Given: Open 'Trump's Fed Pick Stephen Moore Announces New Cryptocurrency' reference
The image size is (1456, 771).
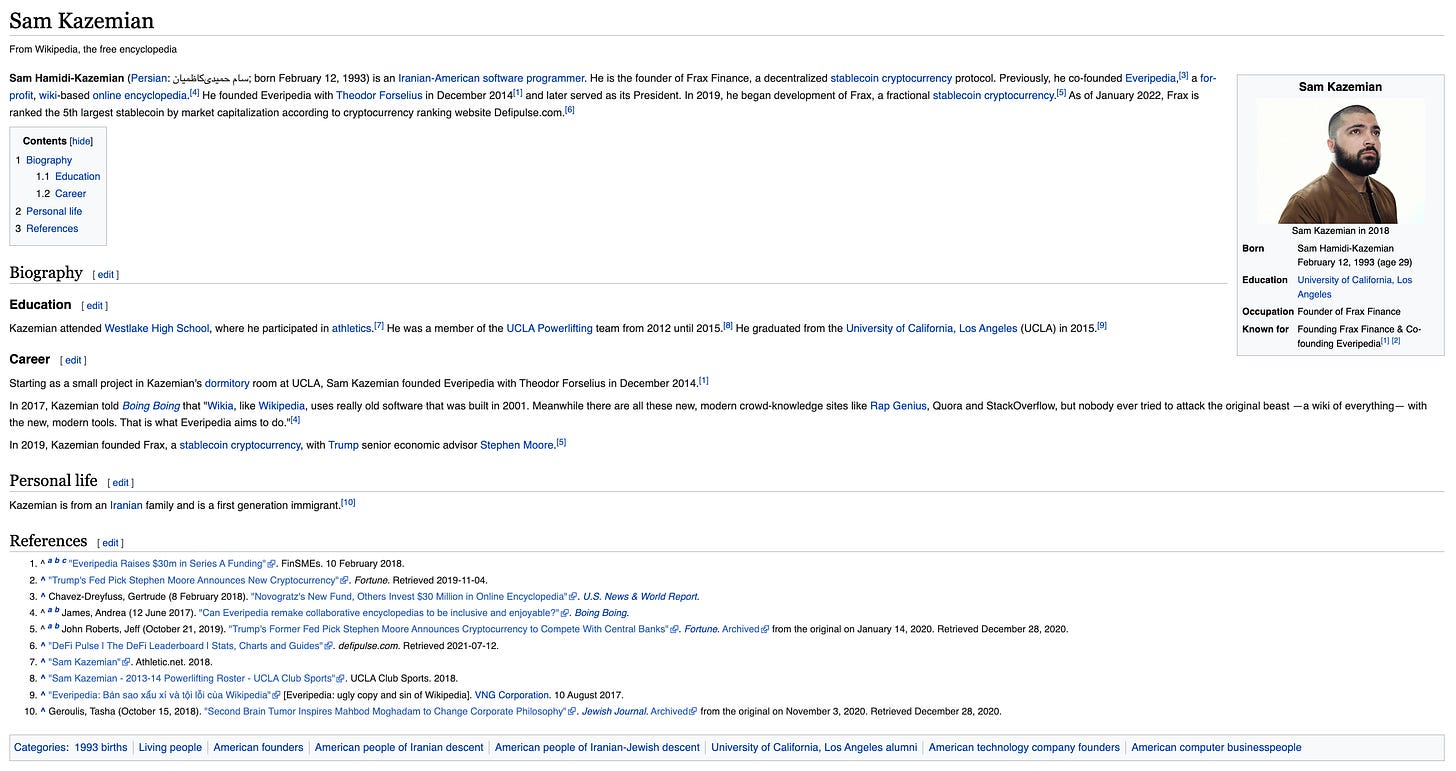Looking at the screenshot, I should coord(193,580).
